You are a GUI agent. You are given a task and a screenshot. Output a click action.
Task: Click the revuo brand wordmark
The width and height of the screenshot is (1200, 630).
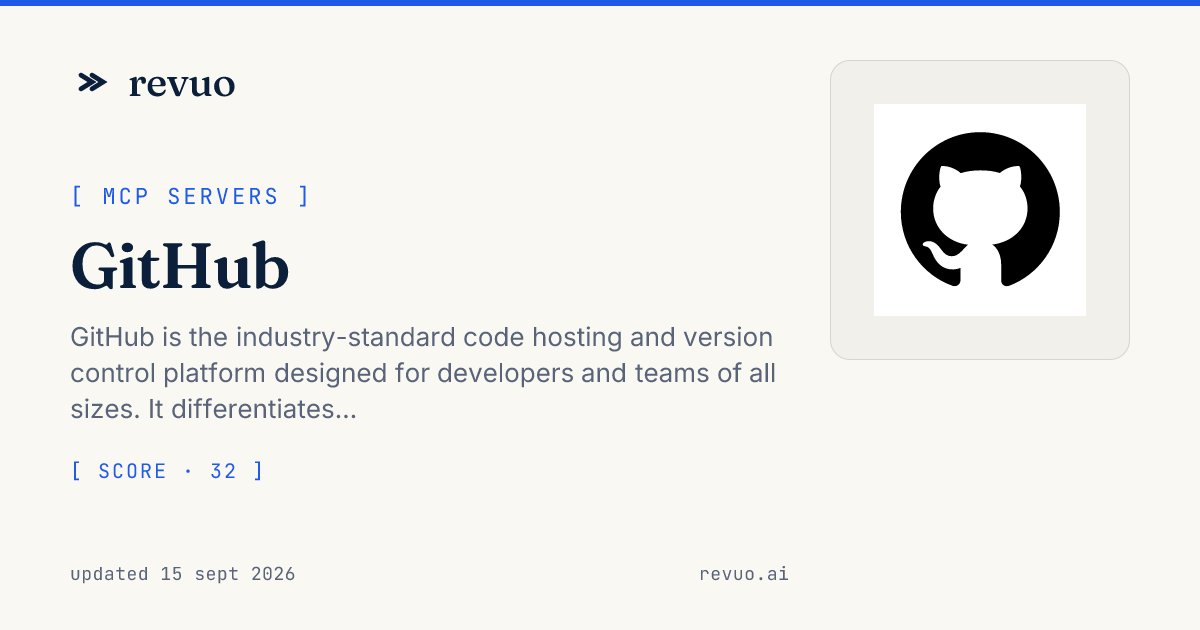pos(182,84)
